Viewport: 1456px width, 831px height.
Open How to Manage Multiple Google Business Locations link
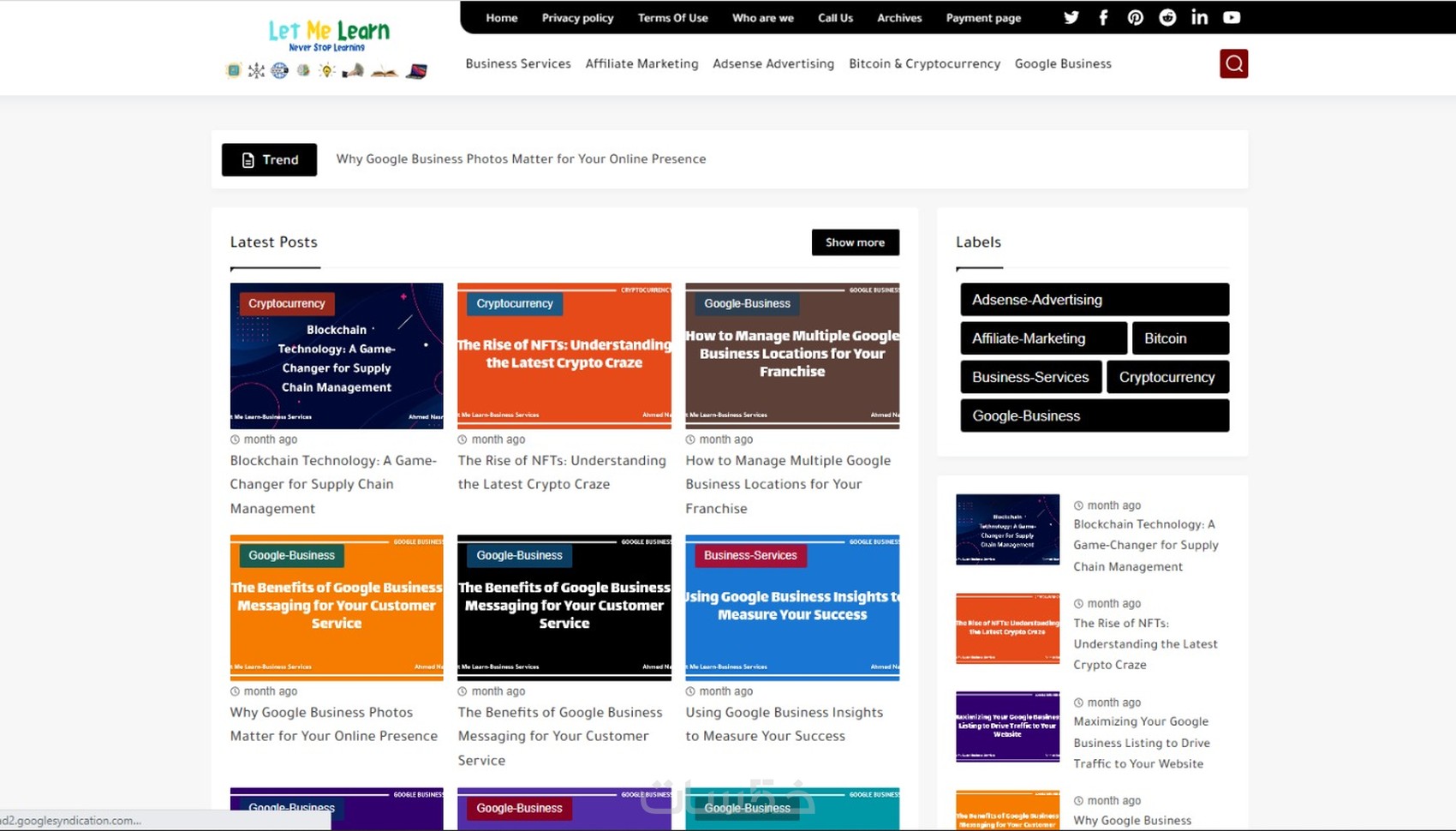click(788, 484)
